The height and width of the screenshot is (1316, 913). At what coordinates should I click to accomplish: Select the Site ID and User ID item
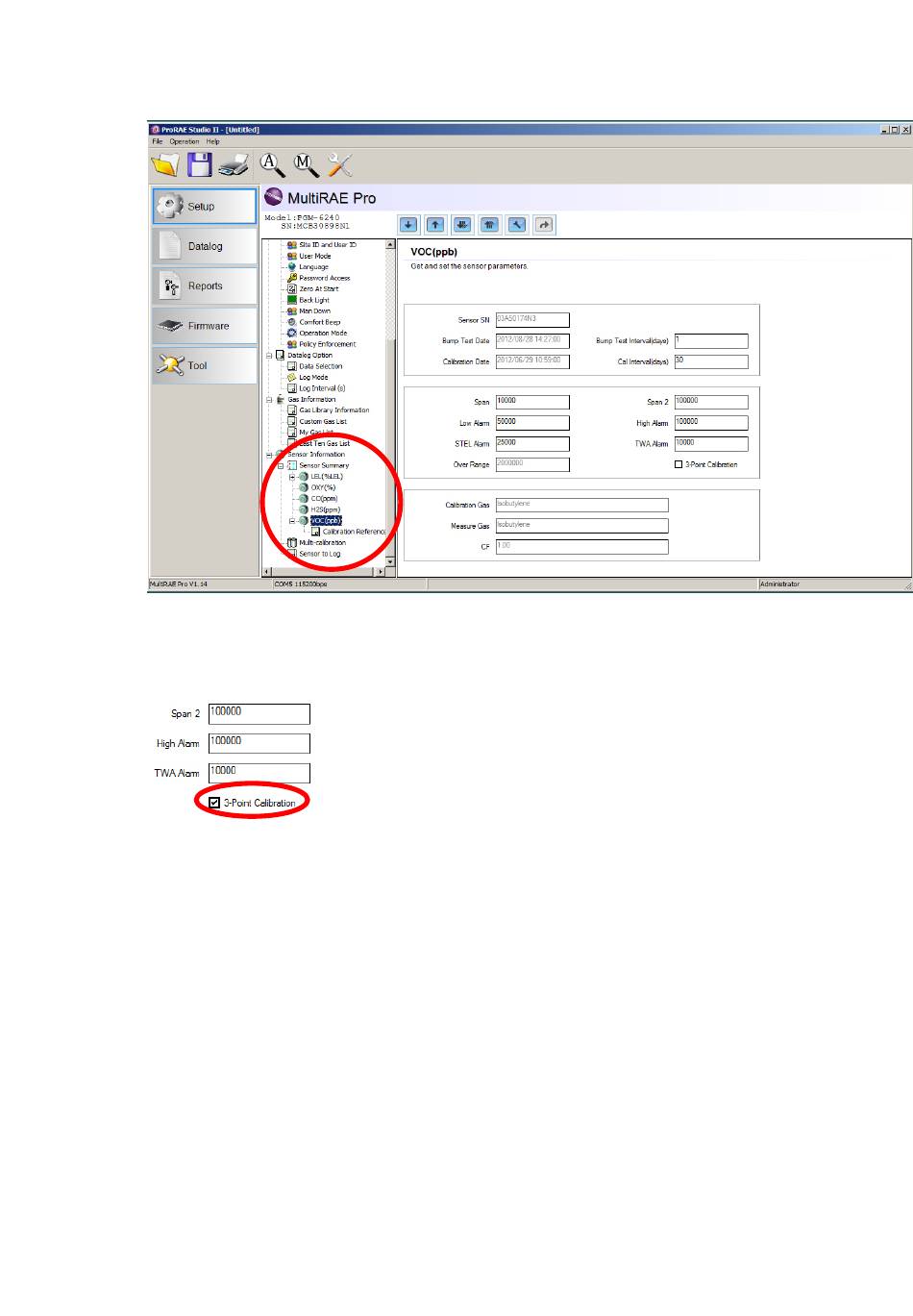click(x=327, y=245)
